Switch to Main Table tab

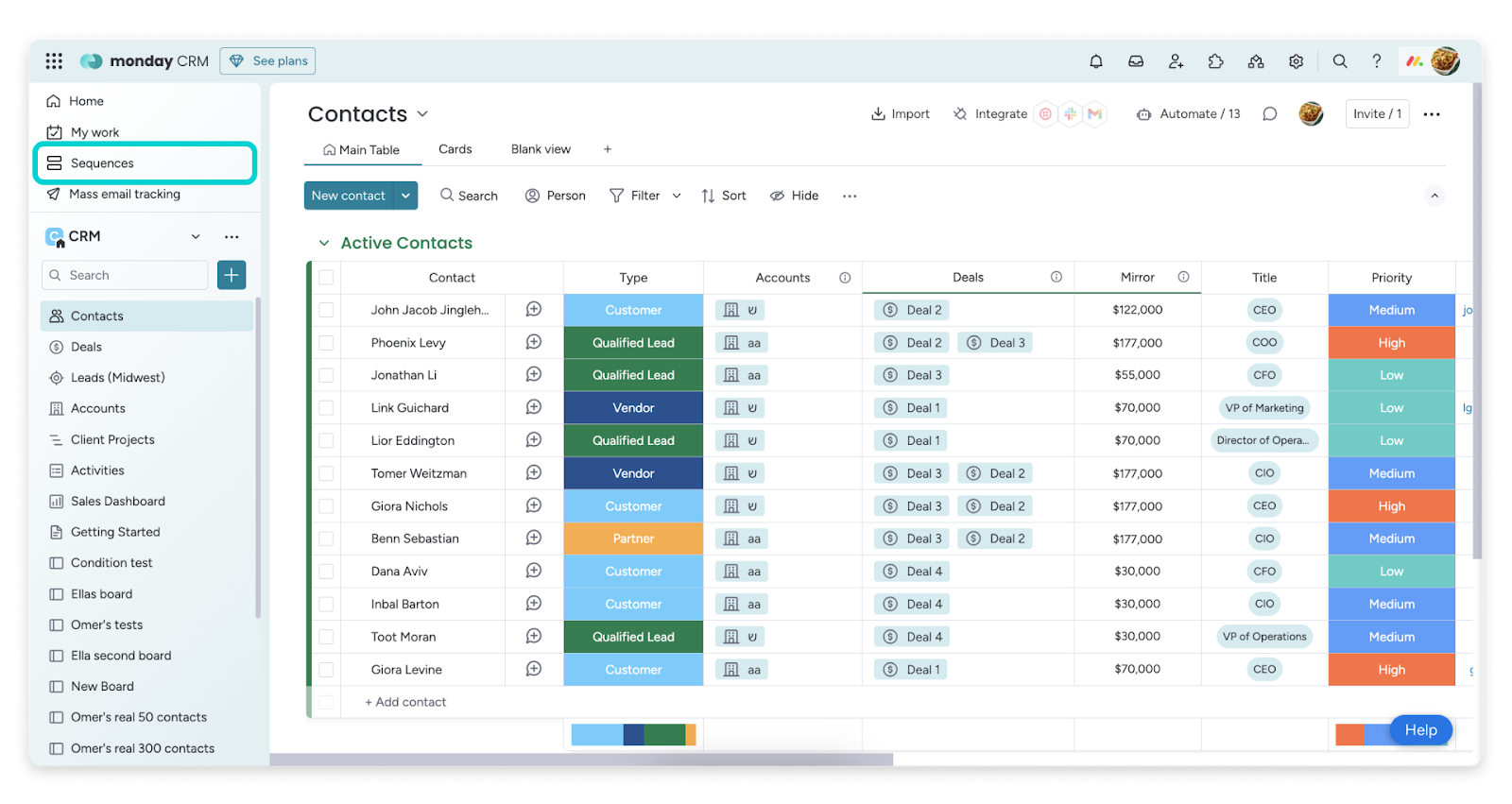(x=361, y=149)
